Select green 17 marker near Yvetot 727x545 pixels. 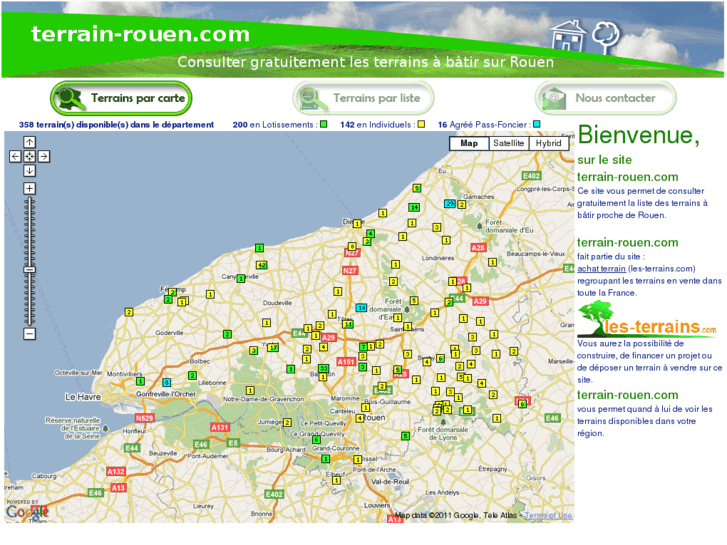click(x=273, y=348)
